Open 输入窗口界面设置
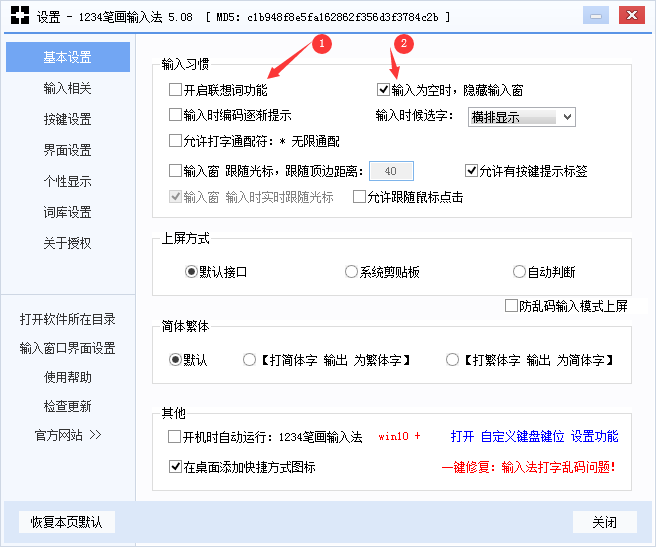 pyautogui.click(x=67, y=348)
